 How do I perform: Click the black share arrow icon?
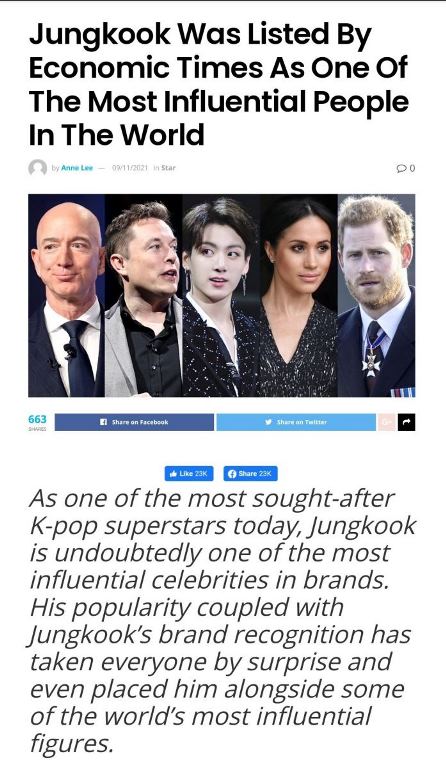(x=406, y=422)
